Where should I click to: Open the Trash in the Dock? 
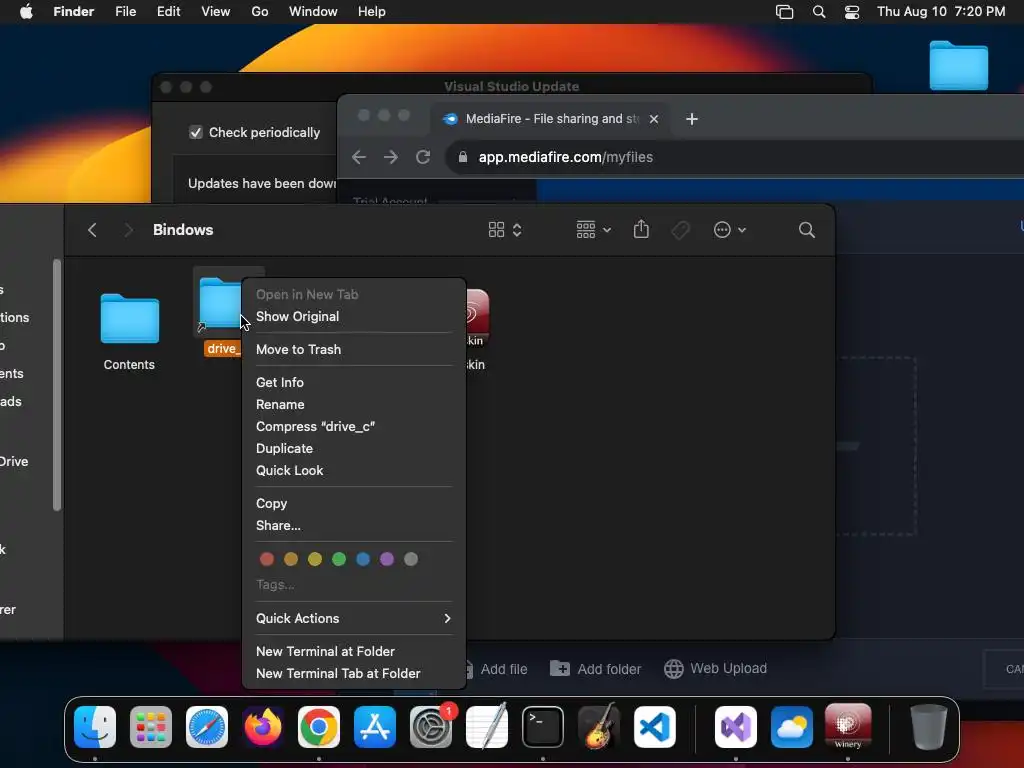pyautogui.click(x=929, y=727)
